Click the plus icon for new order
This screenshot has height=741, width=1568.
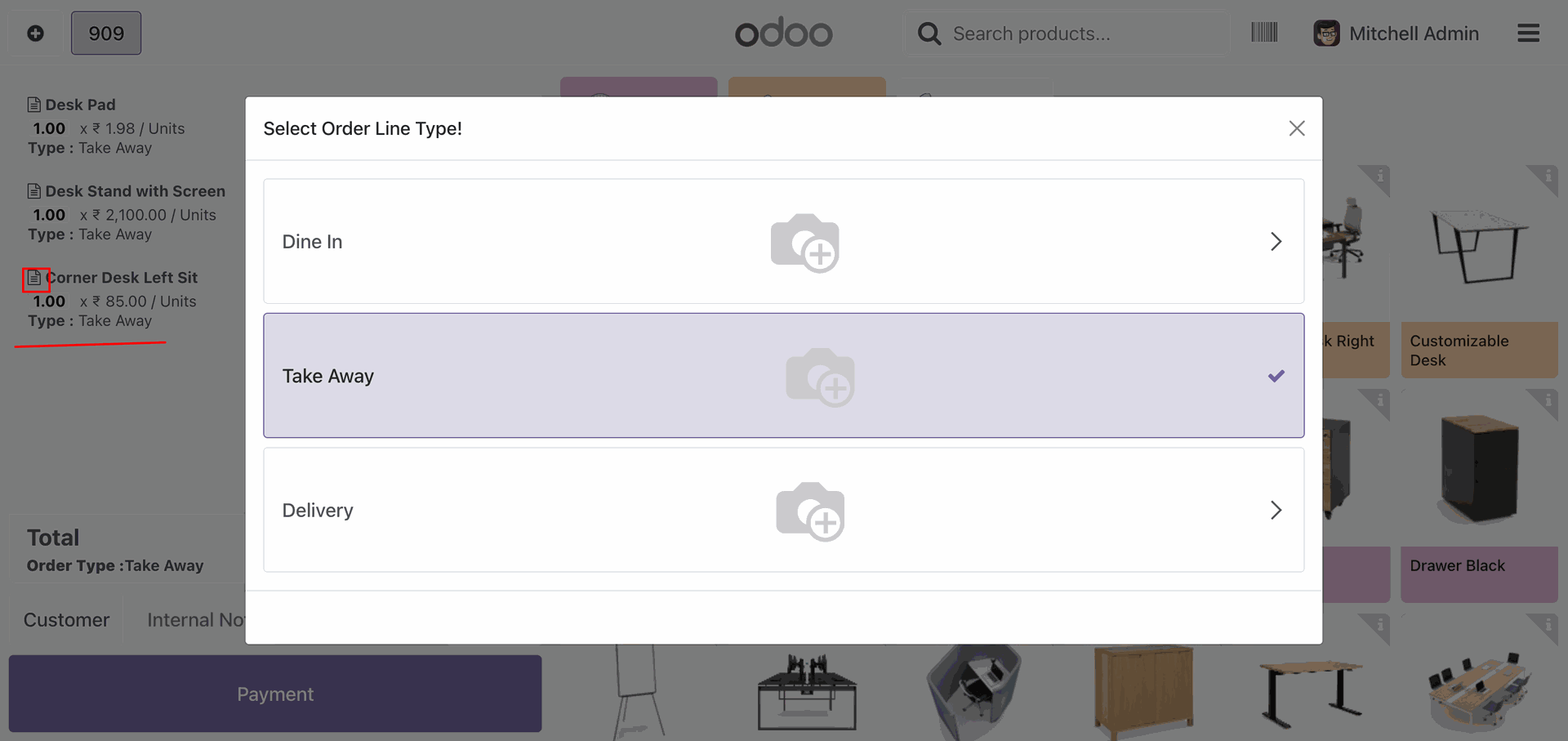coord(35,33)
